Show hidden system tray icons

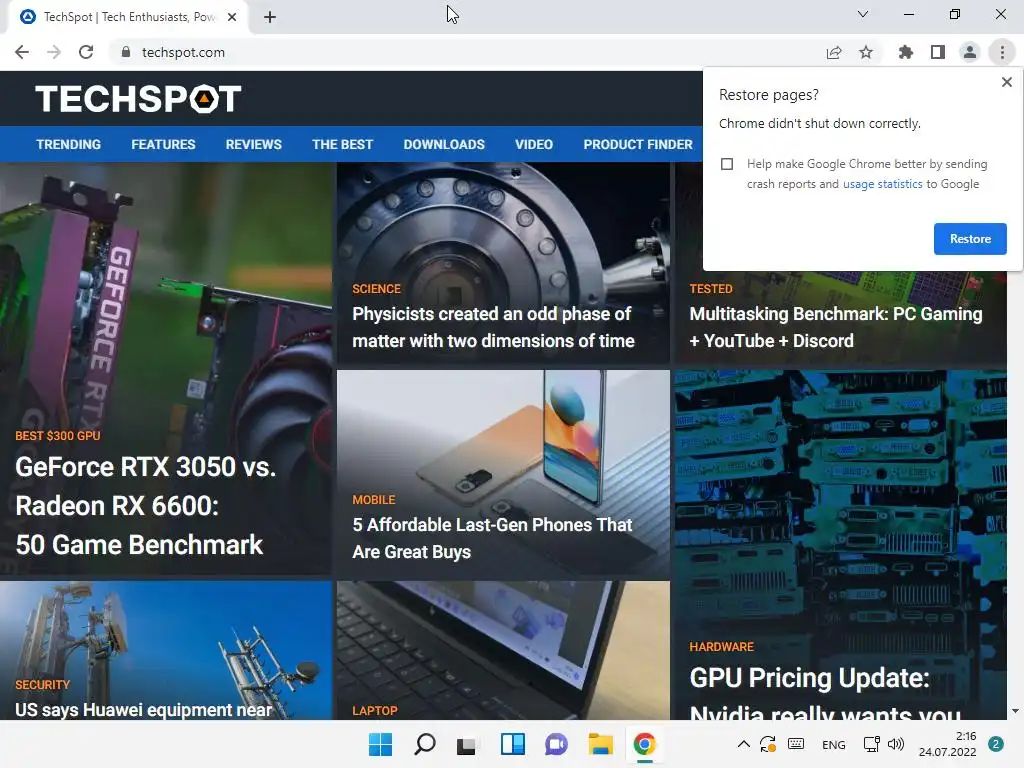coord(743,744)
